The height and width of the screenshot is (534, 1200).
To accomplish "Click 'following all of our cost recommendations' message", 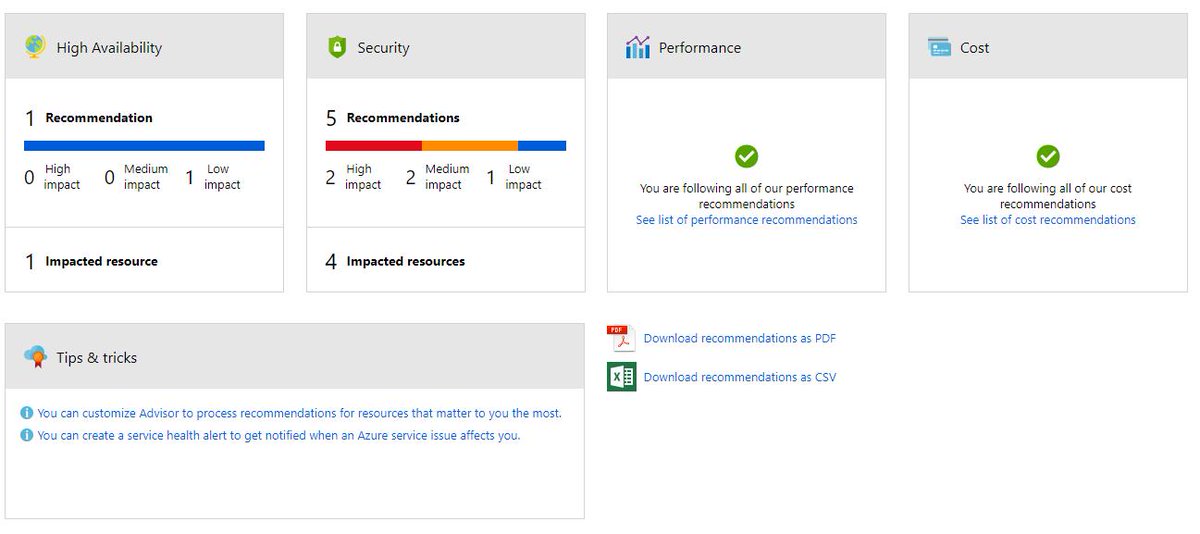I will [x=1048, y=196].
